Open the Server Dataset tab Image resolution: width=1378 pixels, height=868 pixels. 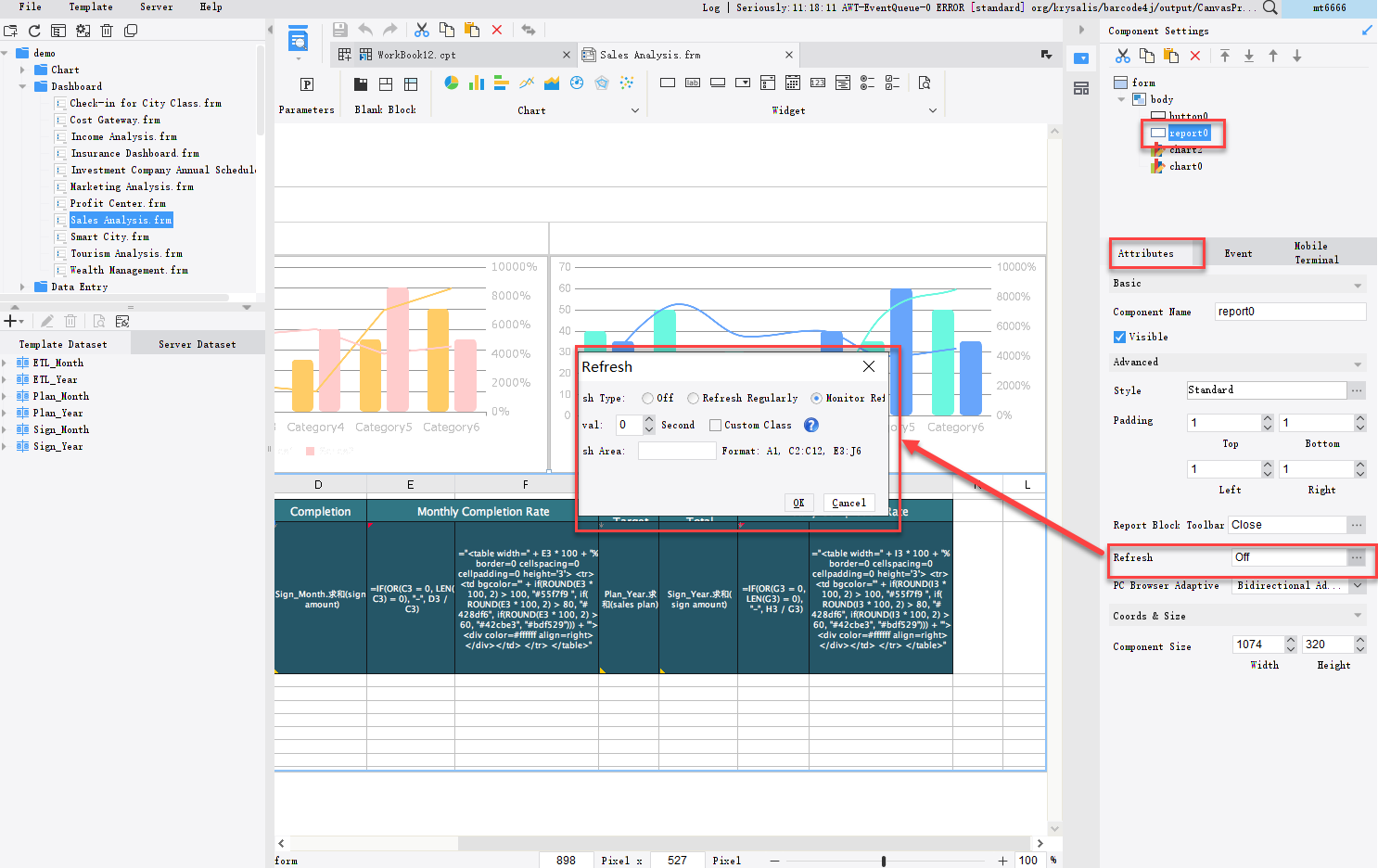[197, 344]
